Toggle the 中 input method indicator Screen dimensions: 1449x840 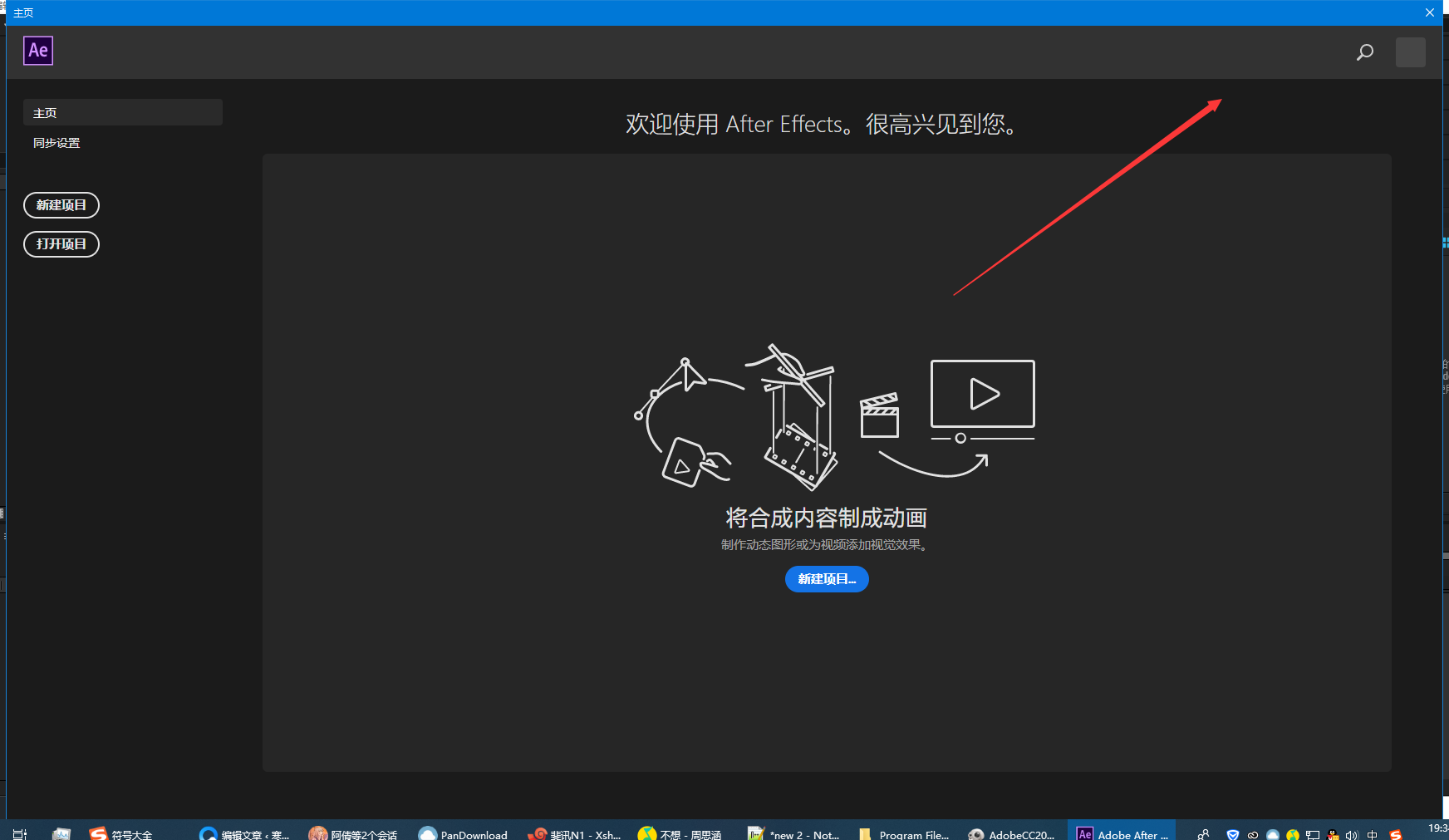point(1372,835)
